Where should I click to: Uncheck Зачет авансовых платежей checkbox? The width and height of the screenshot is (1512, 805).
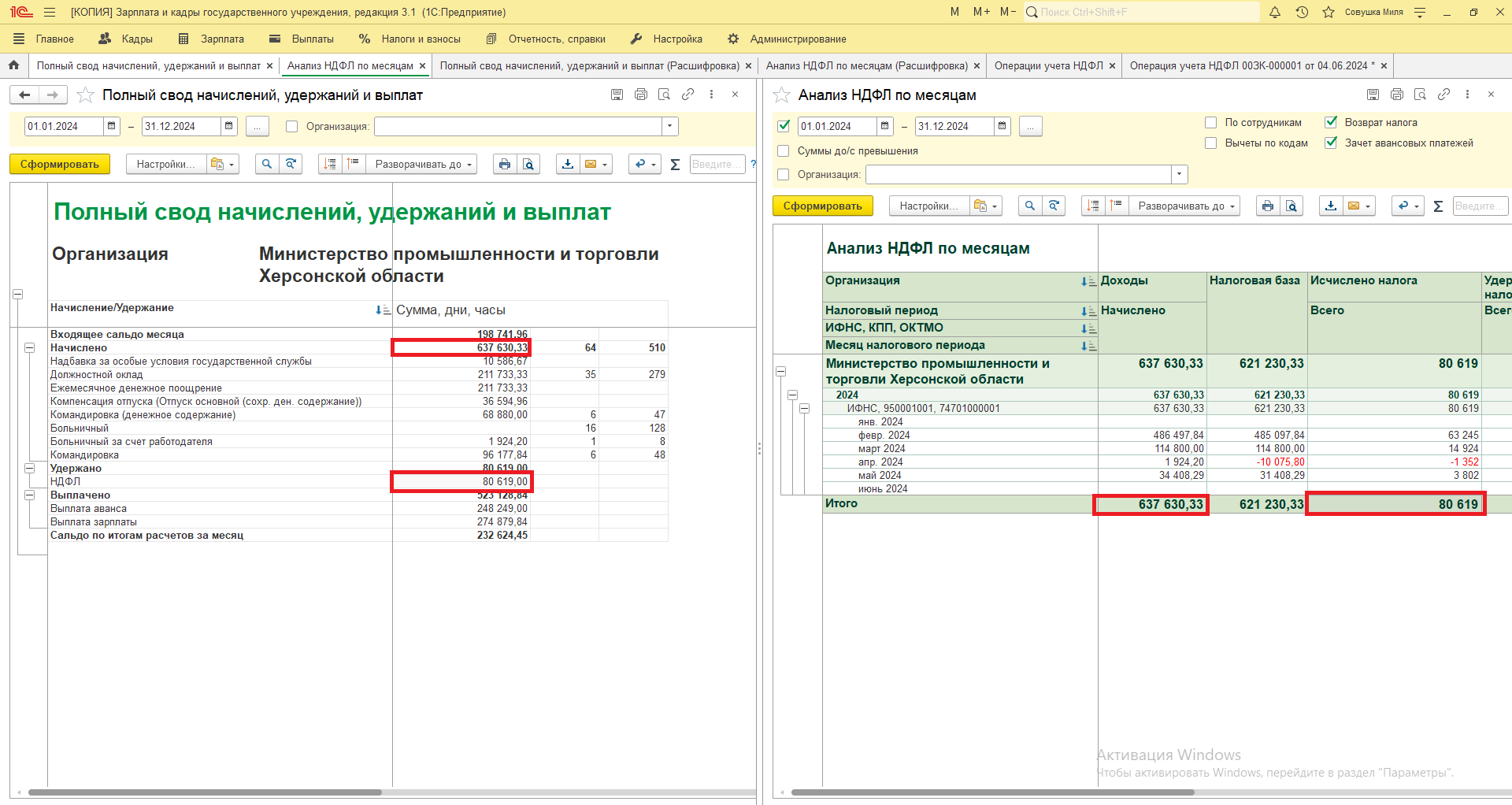coord(1331,143)
